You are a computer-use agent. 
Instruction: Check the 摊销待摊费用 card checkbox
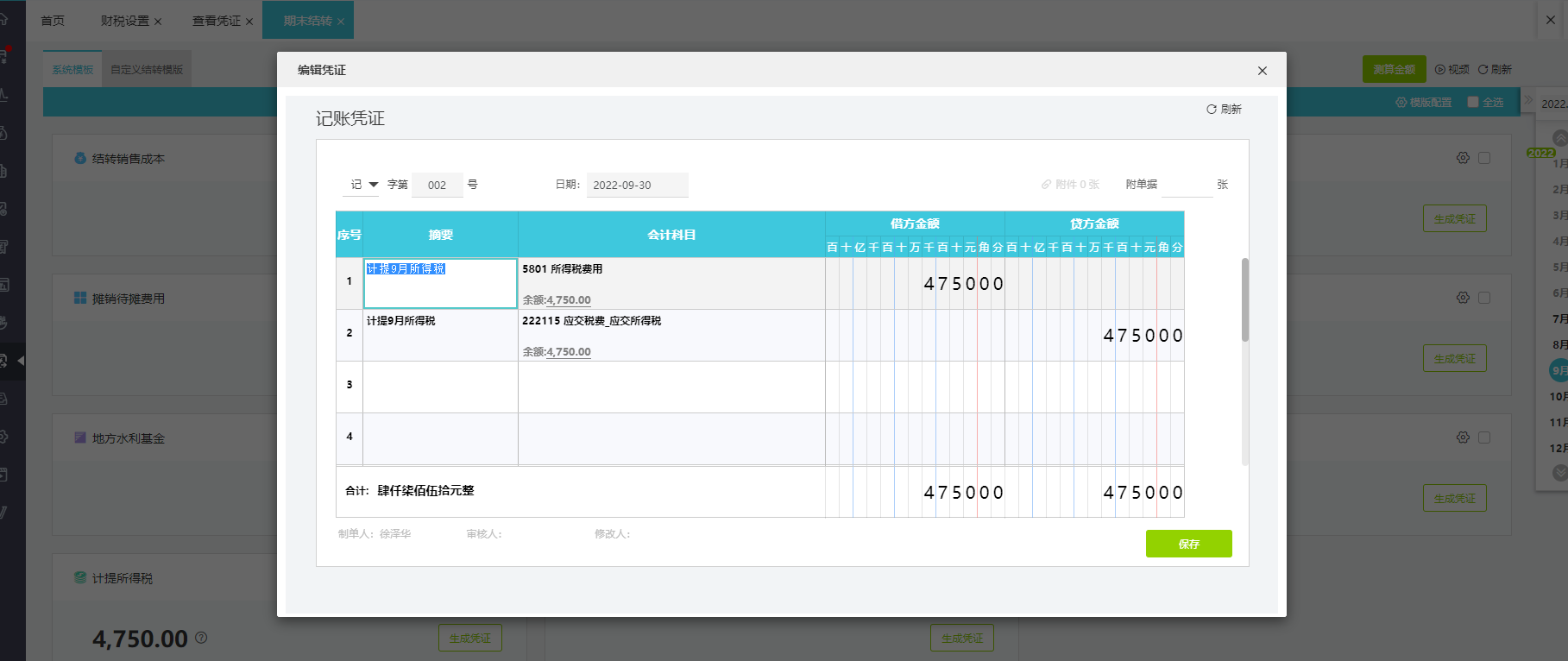(x=1484, y=298)
